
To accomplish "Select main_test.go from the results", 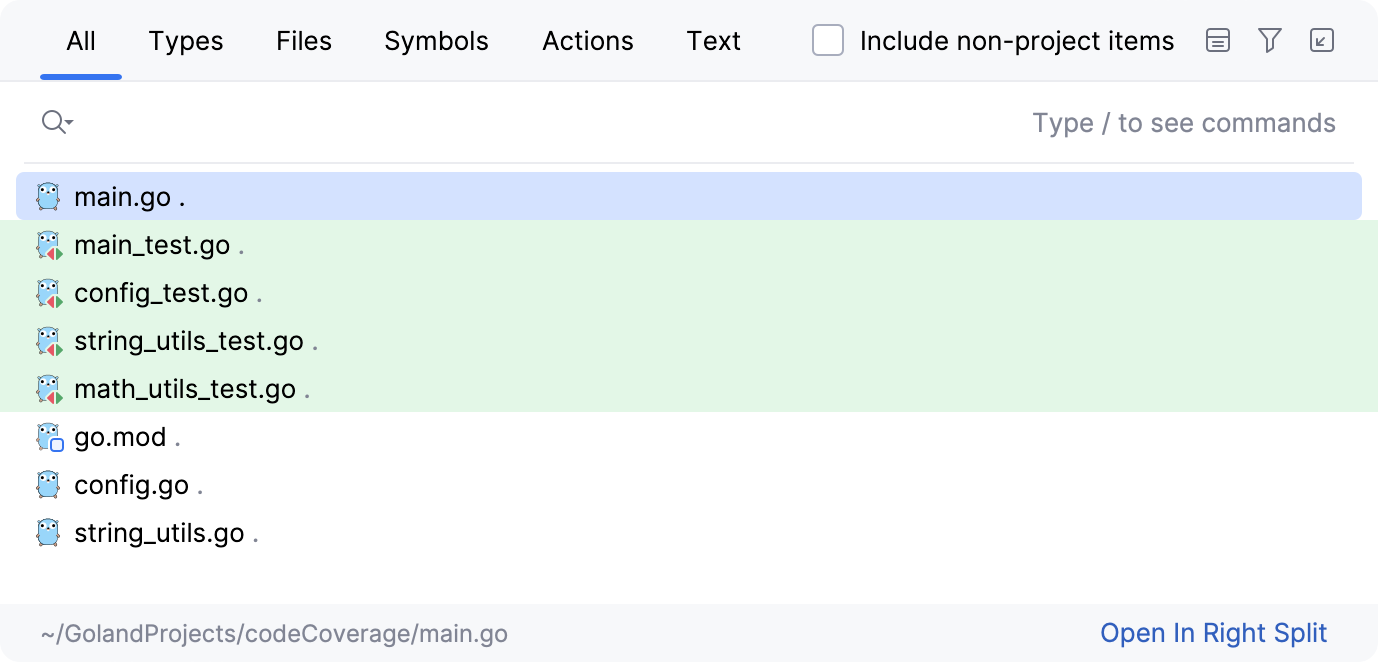I will [x=150, y=244].
